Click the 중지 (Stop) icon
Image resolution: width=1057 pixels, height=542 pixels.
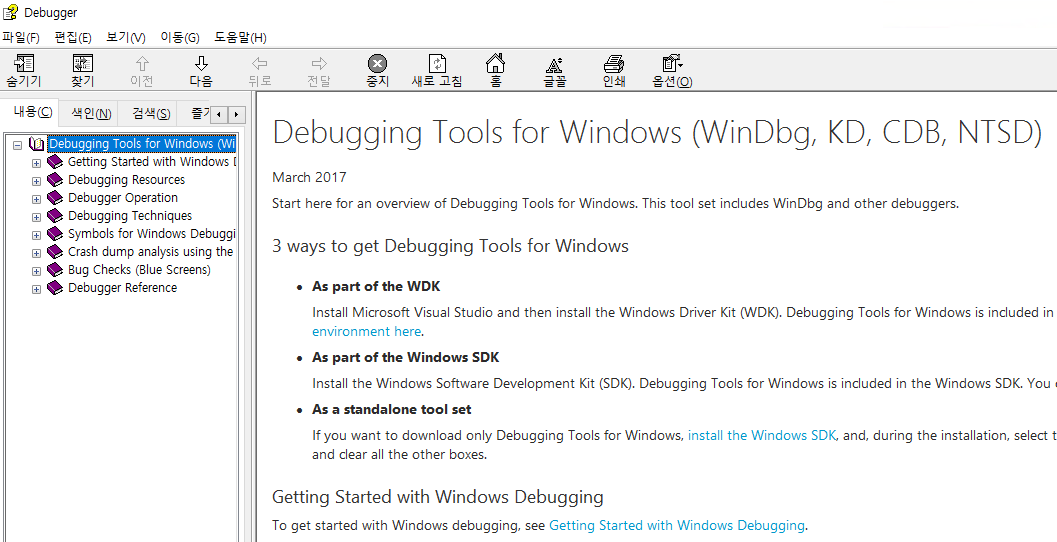378,64
